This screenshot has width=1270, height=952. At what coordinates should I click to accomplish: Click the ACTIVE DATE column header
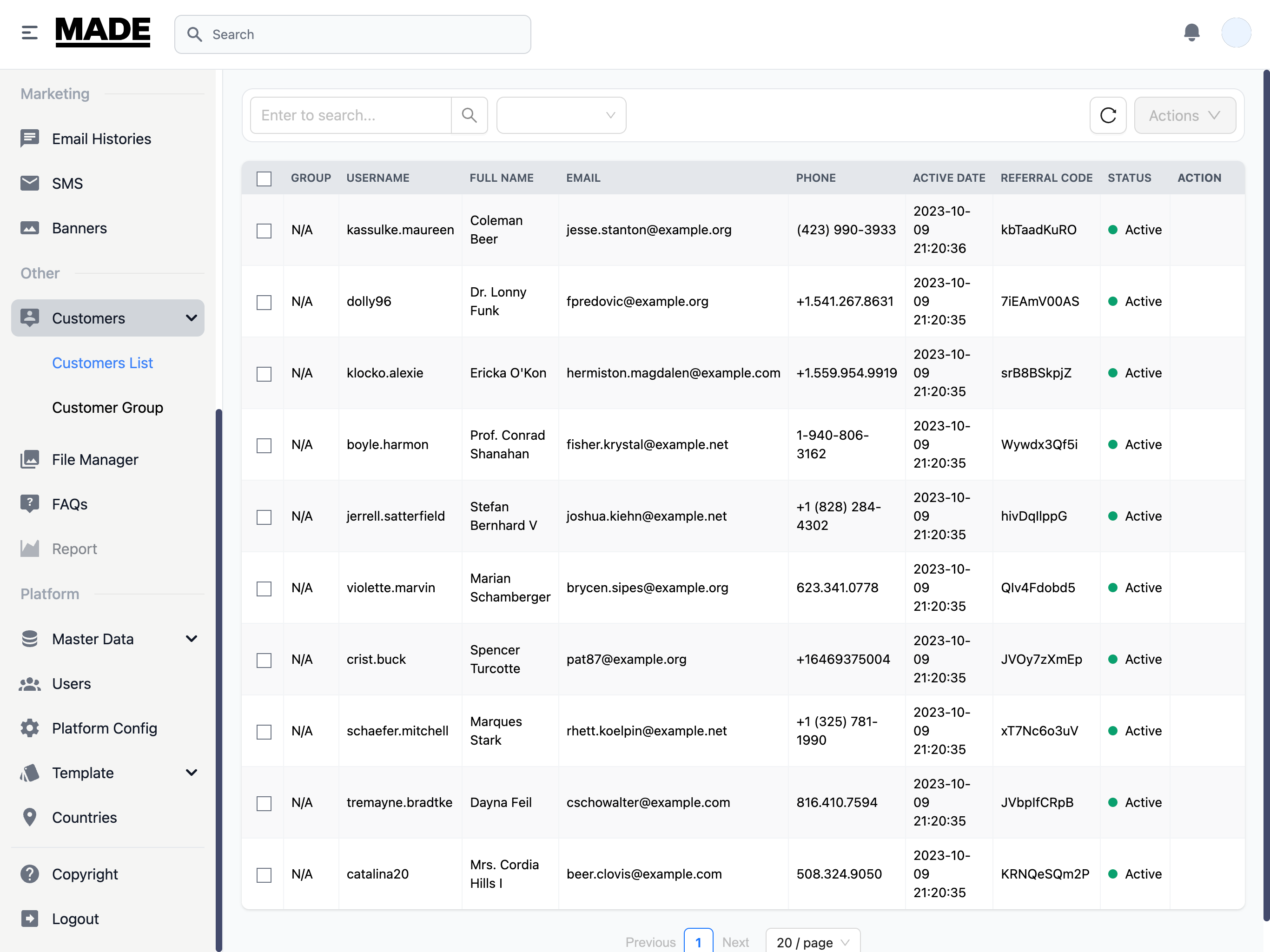coord(948,178)
